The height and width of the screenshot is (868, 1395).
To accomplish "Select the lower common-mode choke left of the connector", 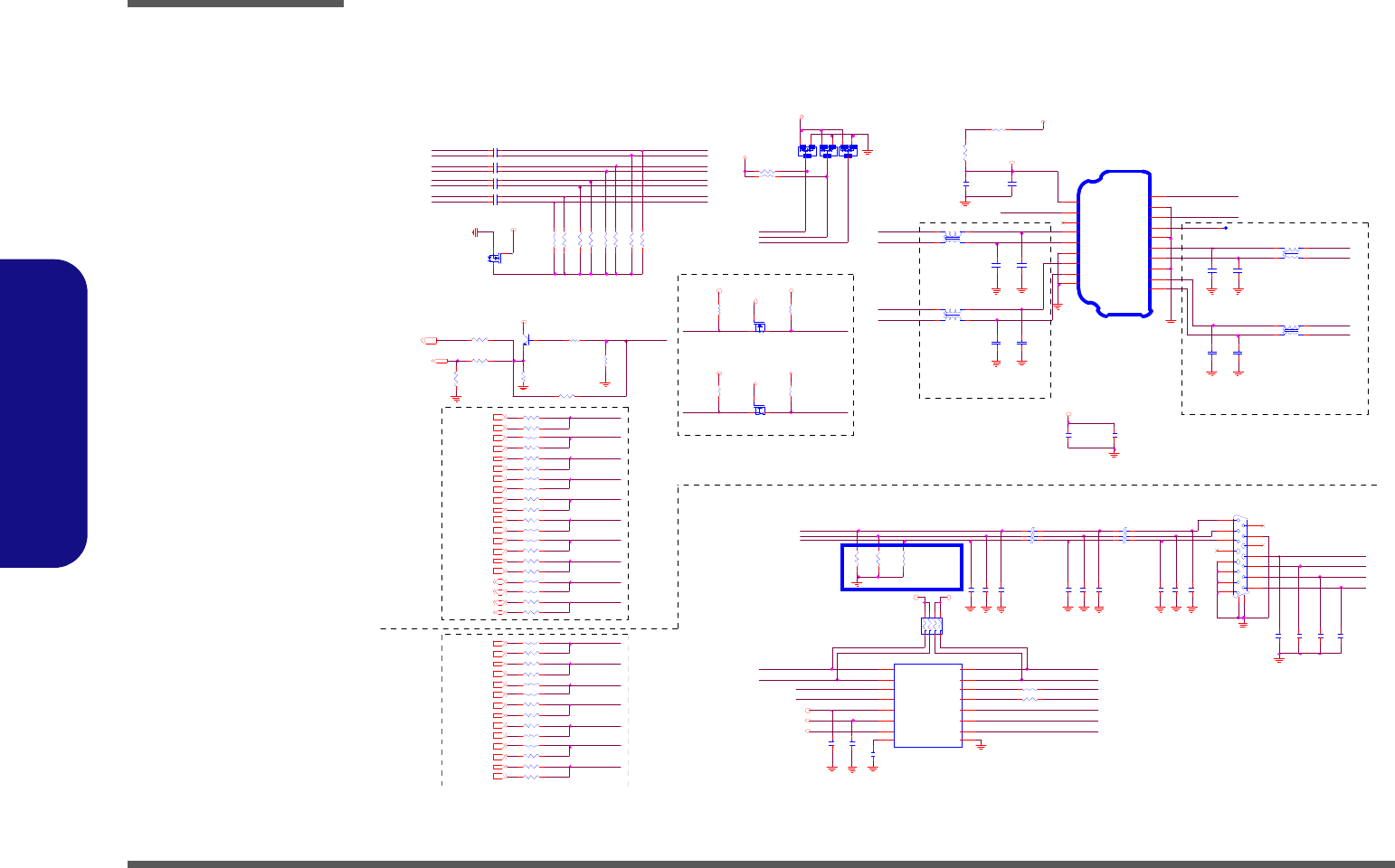I will (952, 315).
